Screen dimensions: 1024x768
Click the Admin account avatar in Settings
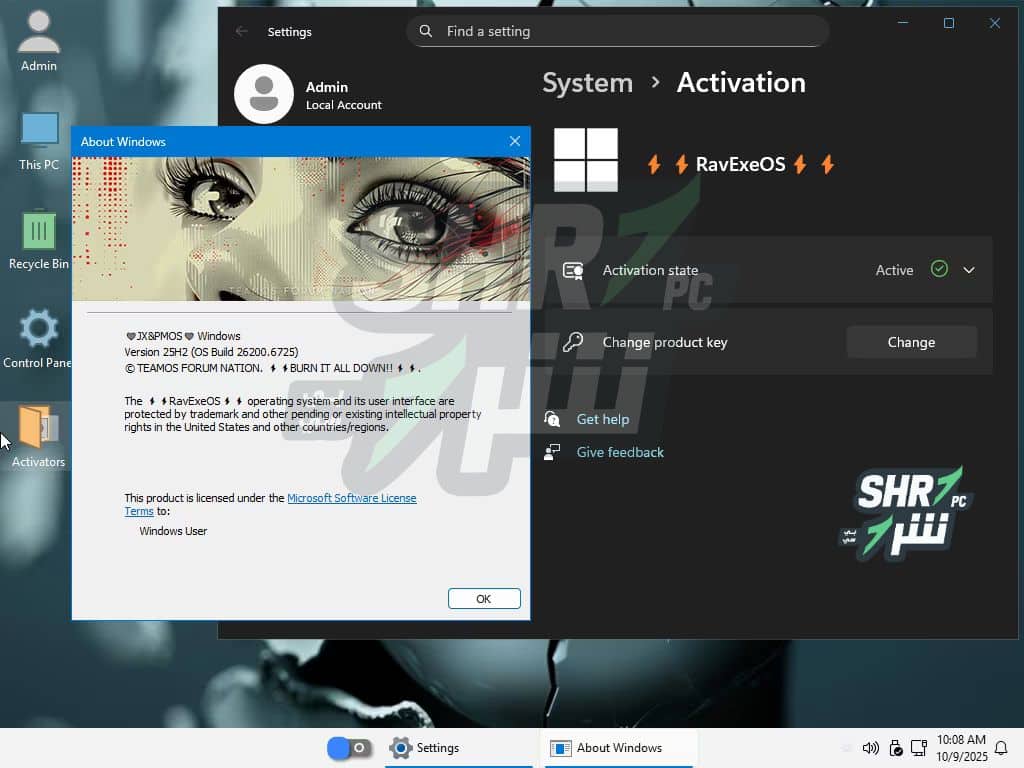click(263, 94)
